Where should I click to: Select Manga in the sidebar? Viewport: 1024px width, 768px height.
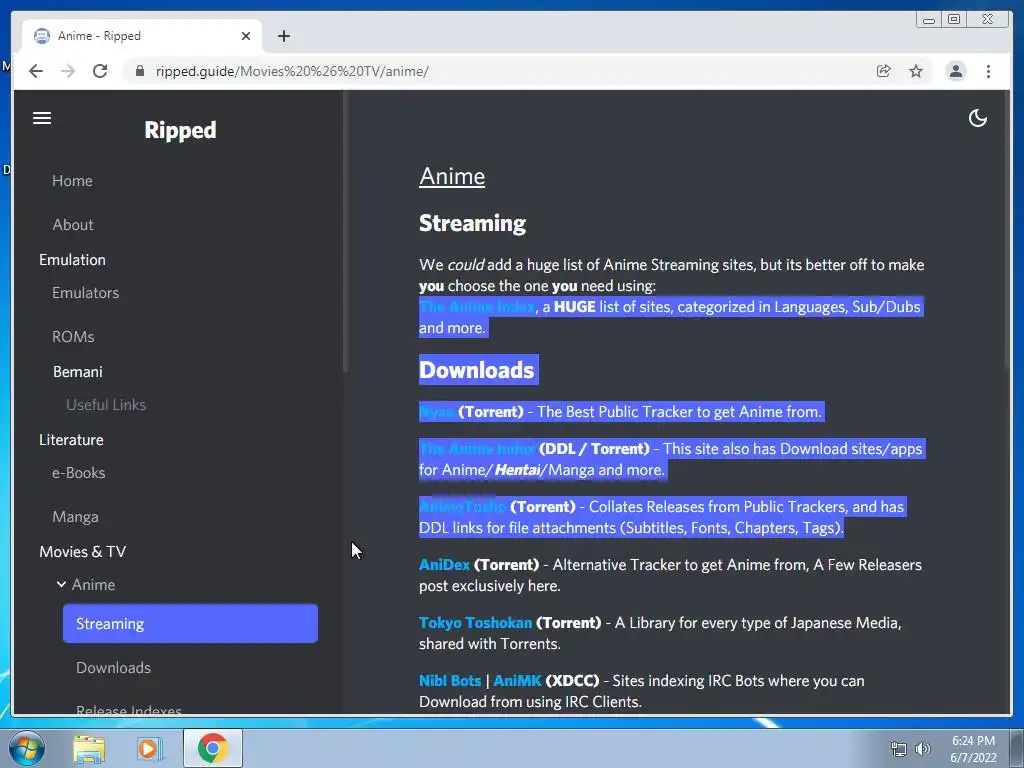[75, 517]
